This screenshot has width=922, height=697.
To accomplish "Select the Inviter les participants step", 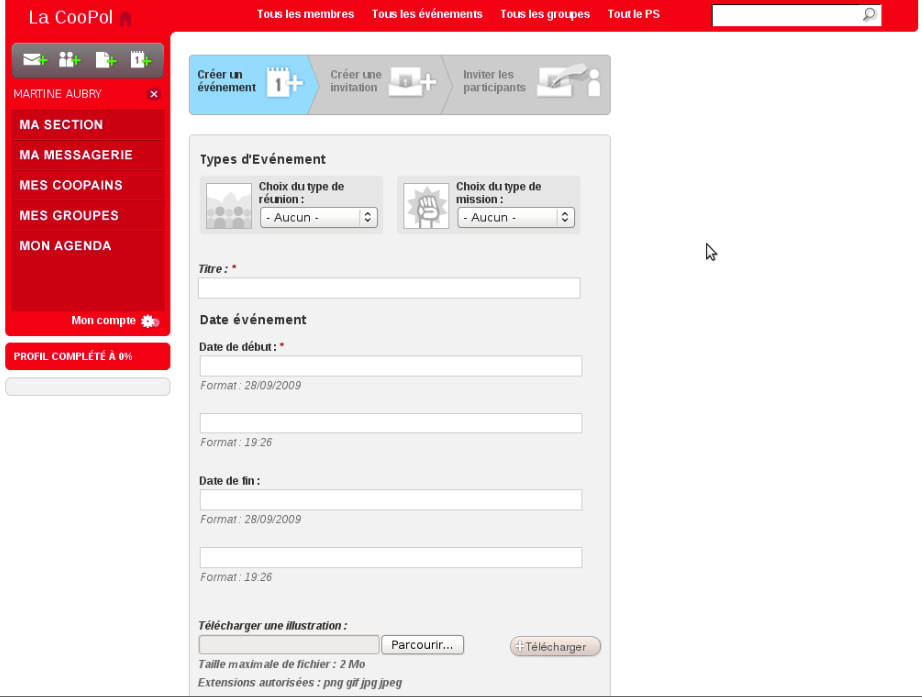I will (x=527, y=85).
